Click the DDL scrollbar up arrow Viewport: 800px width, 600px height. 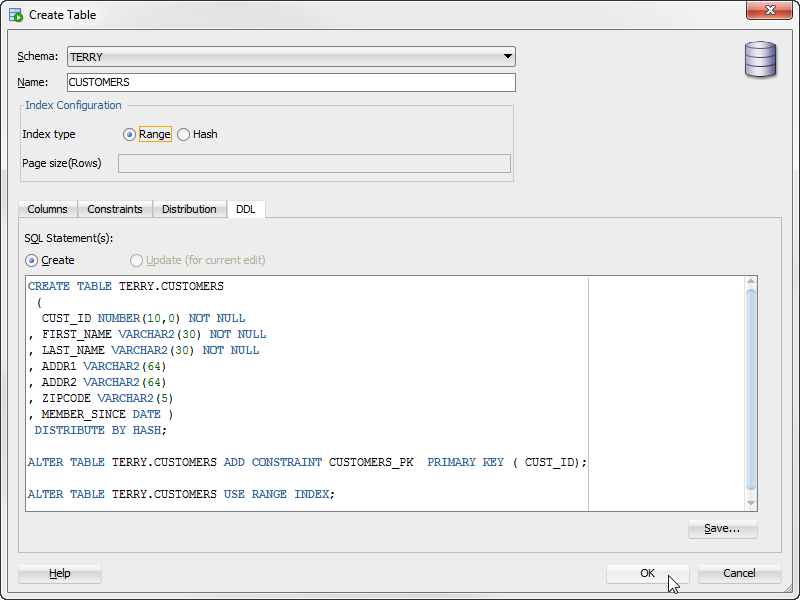coord(751,282)
